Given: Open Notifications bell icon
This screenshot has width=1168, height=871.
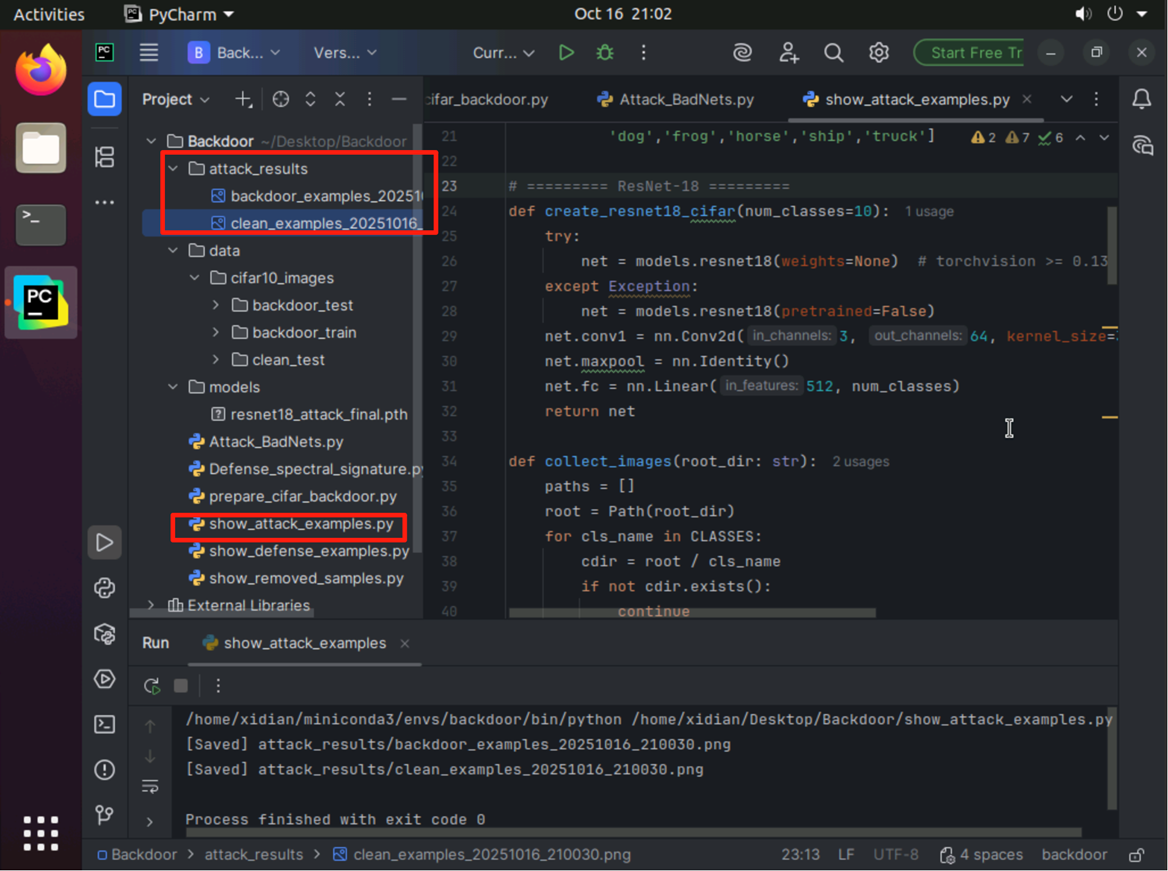Looking at the screenshot, I should pyautogui.click(x=1142, y=99).
